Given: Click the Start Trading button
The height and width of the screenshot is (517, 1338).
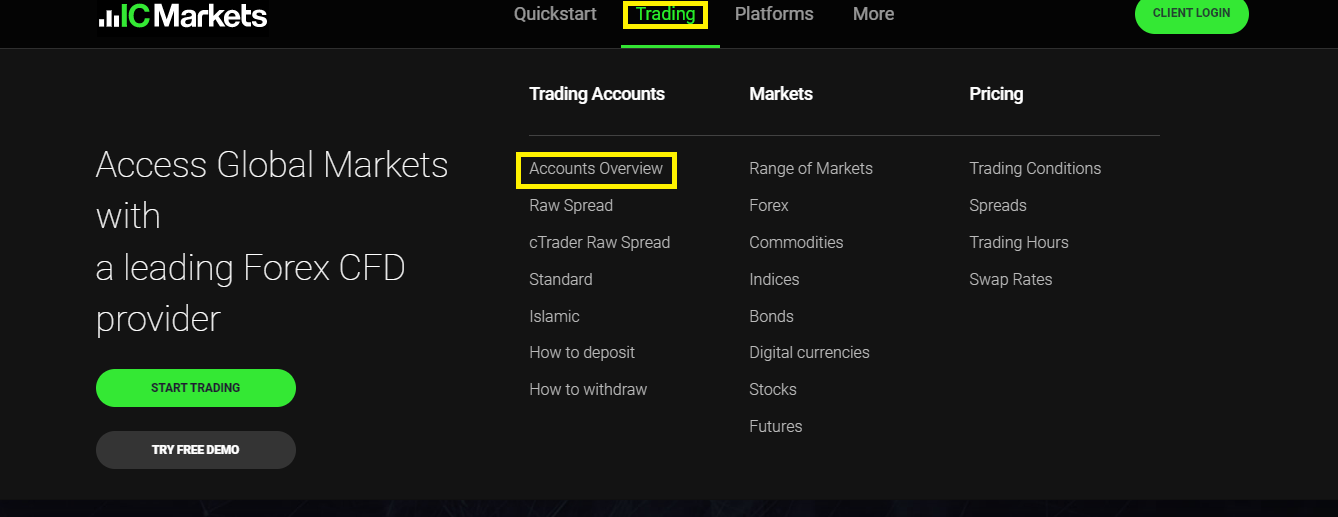Looking at the screenshot, I should coord(196,388).
